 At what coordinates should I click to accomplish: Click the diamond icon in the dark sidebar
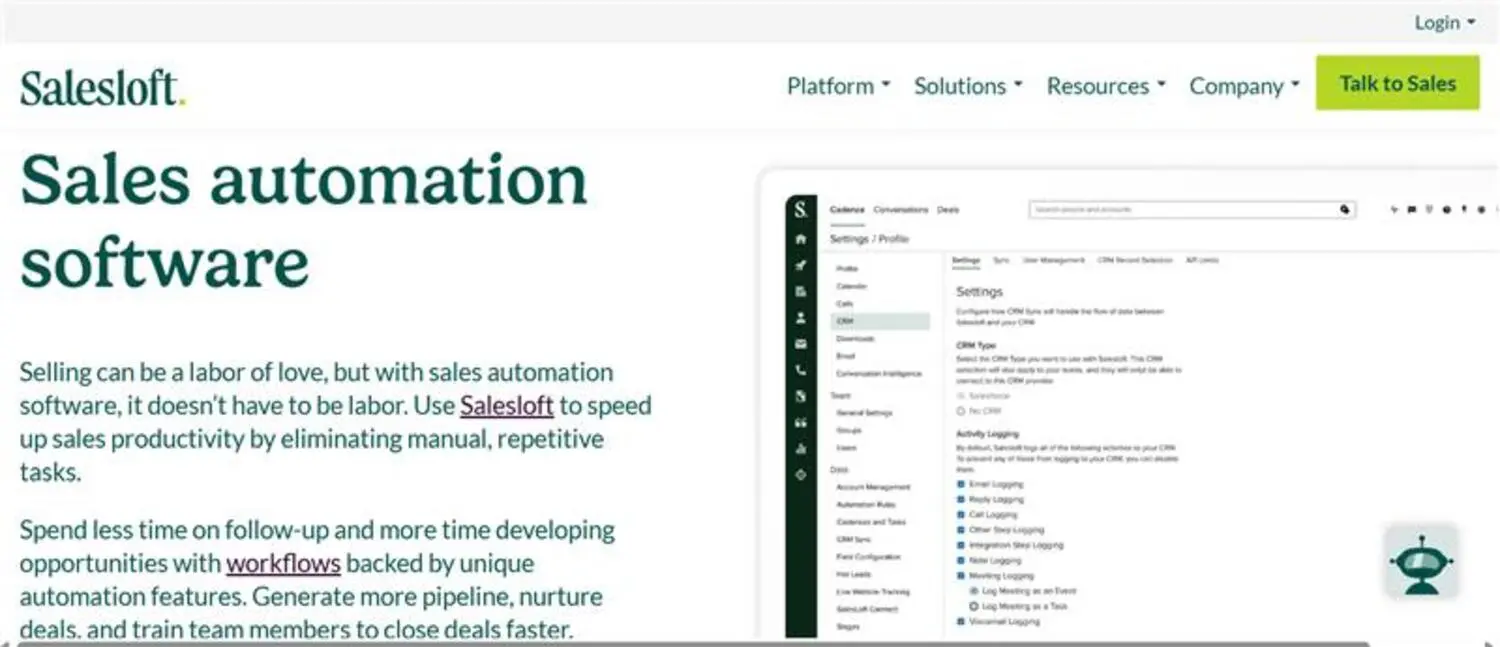(x=800, y=474)
